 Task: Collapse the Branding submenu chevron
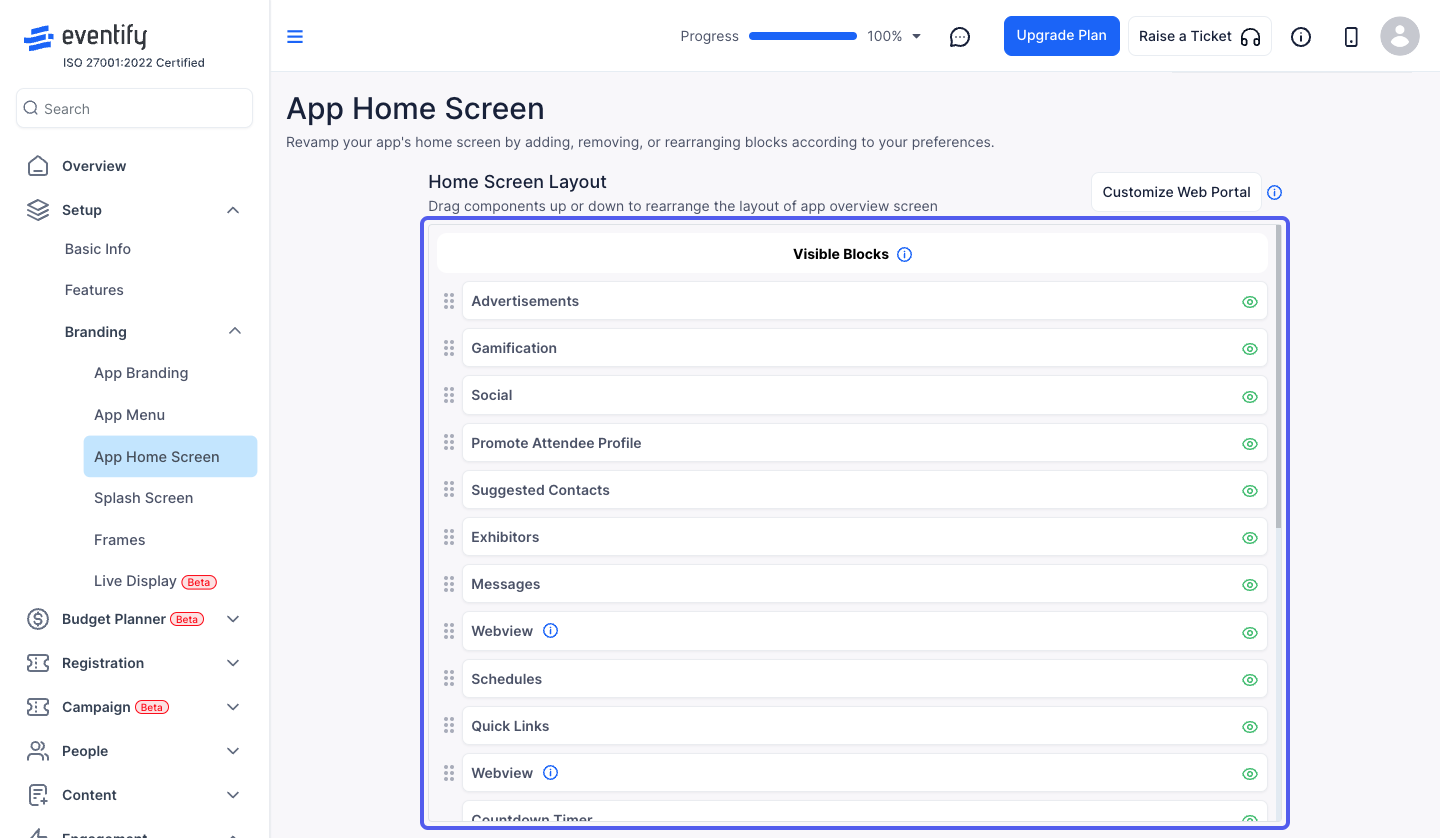(x=235, y=331)
